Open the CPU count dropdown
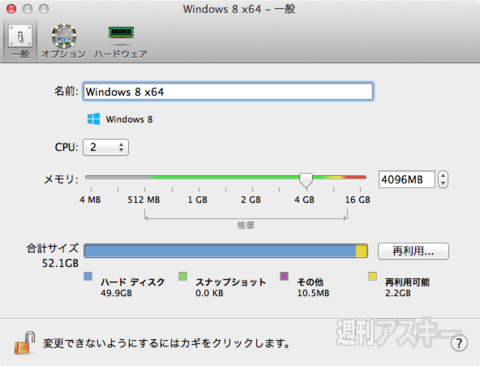The width and height of the screenshot is (480, 366). pos(106,147)
